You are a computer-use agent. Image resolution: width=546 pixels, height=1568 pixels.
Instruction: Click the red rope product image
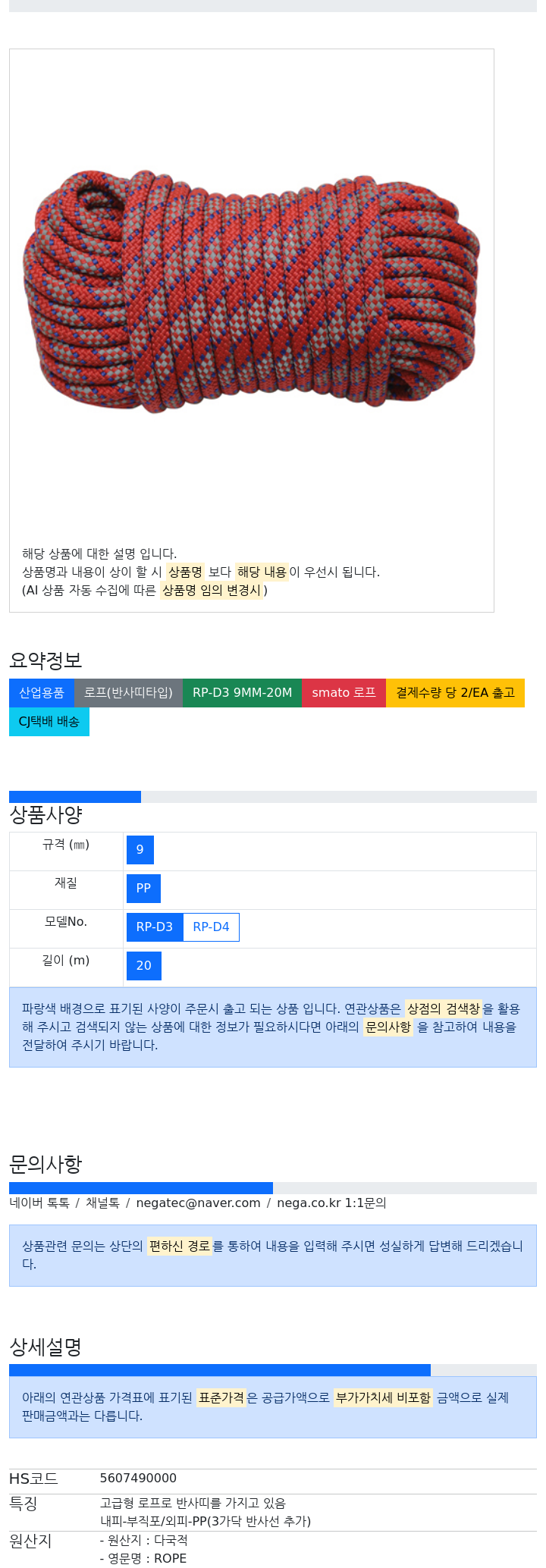[x=251, y=292]
